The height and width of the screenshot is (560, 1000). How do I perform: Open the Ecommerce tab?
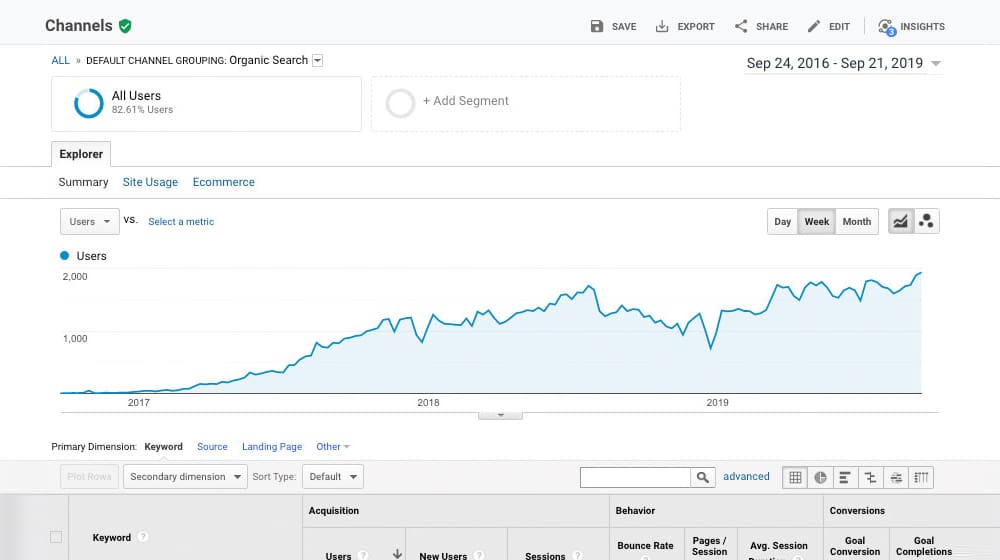click(224, 182)
